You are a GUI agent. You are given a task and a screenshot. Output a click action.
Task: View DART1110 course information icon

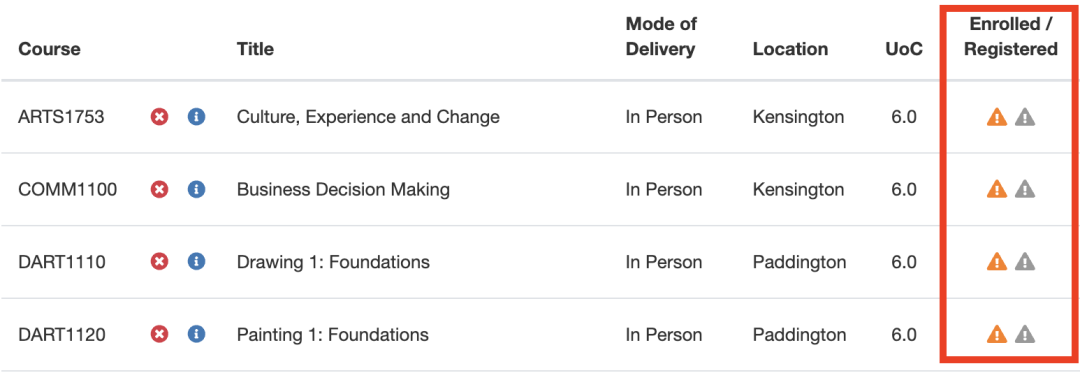click(x=196, y=262)
